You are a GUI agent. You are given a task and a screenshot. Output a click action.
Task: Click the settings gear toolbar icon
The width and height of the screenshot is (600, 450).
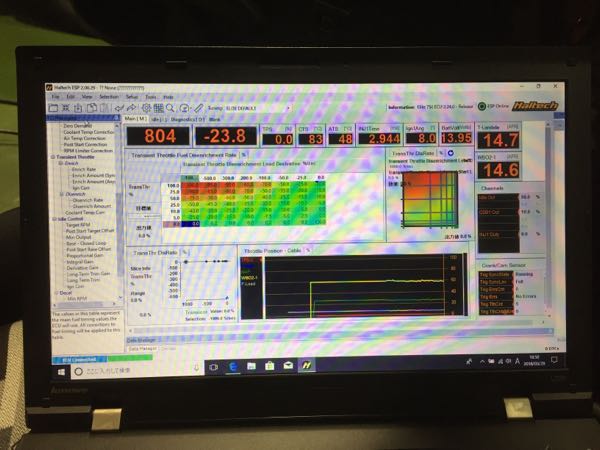coord(146,107)
